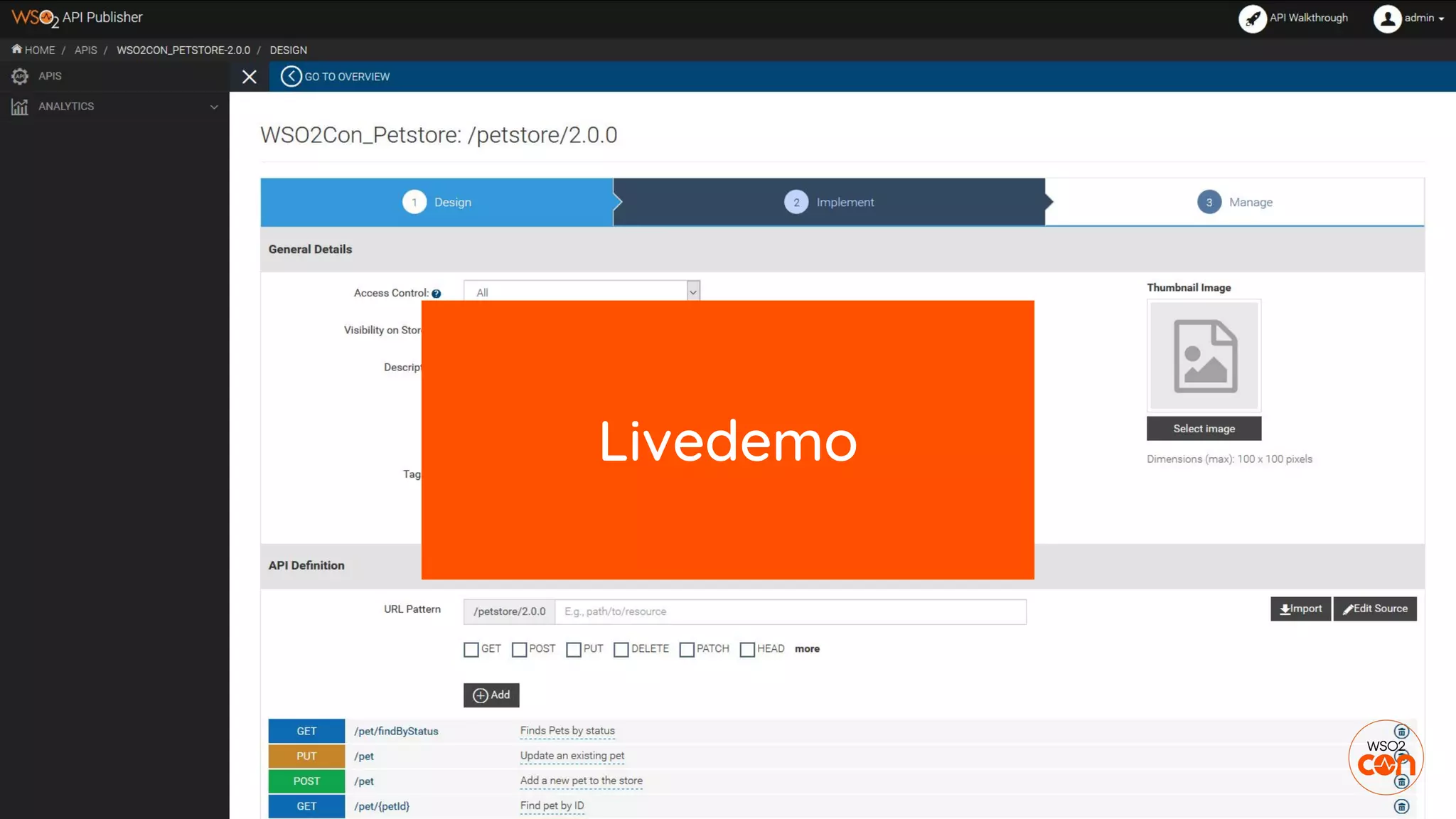The image size is (1456, 819).
Task: Switch to the Implement step tab
Action: (x=829, y=202)
